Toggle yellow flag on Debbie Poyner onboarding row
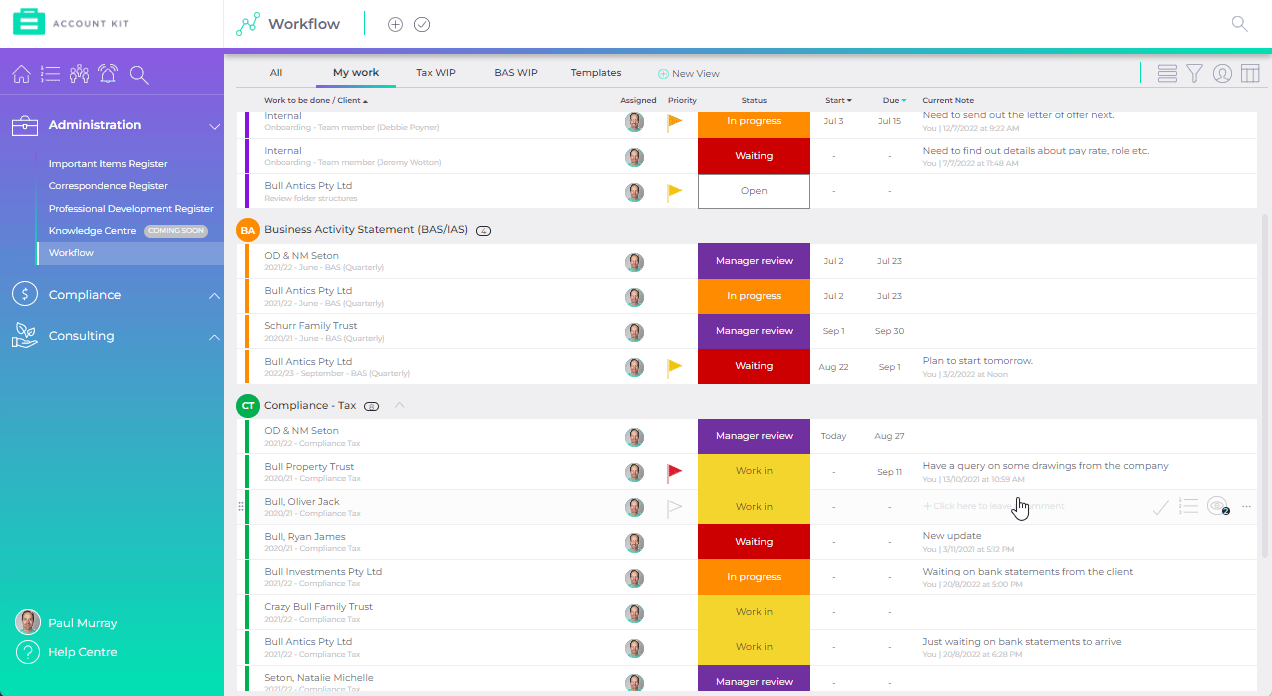Viewport: 1272px width, 696px height. click(674, 122)
